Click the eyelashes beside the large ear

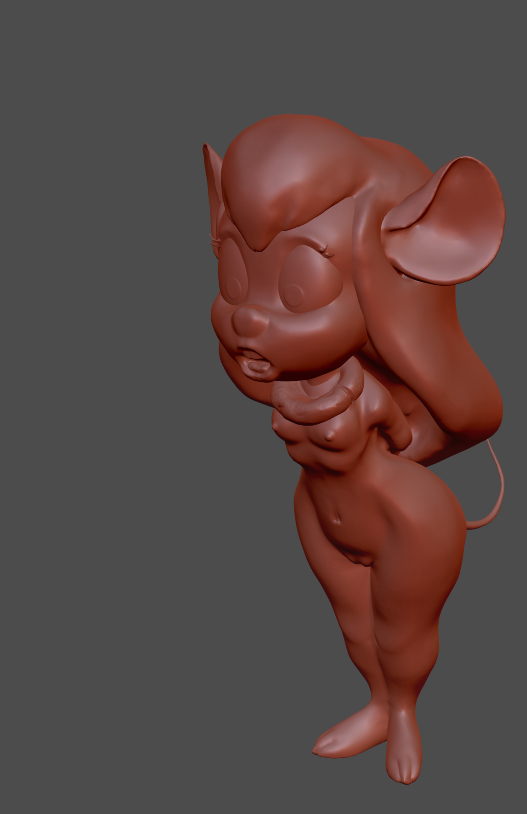(x=327, y=251)
